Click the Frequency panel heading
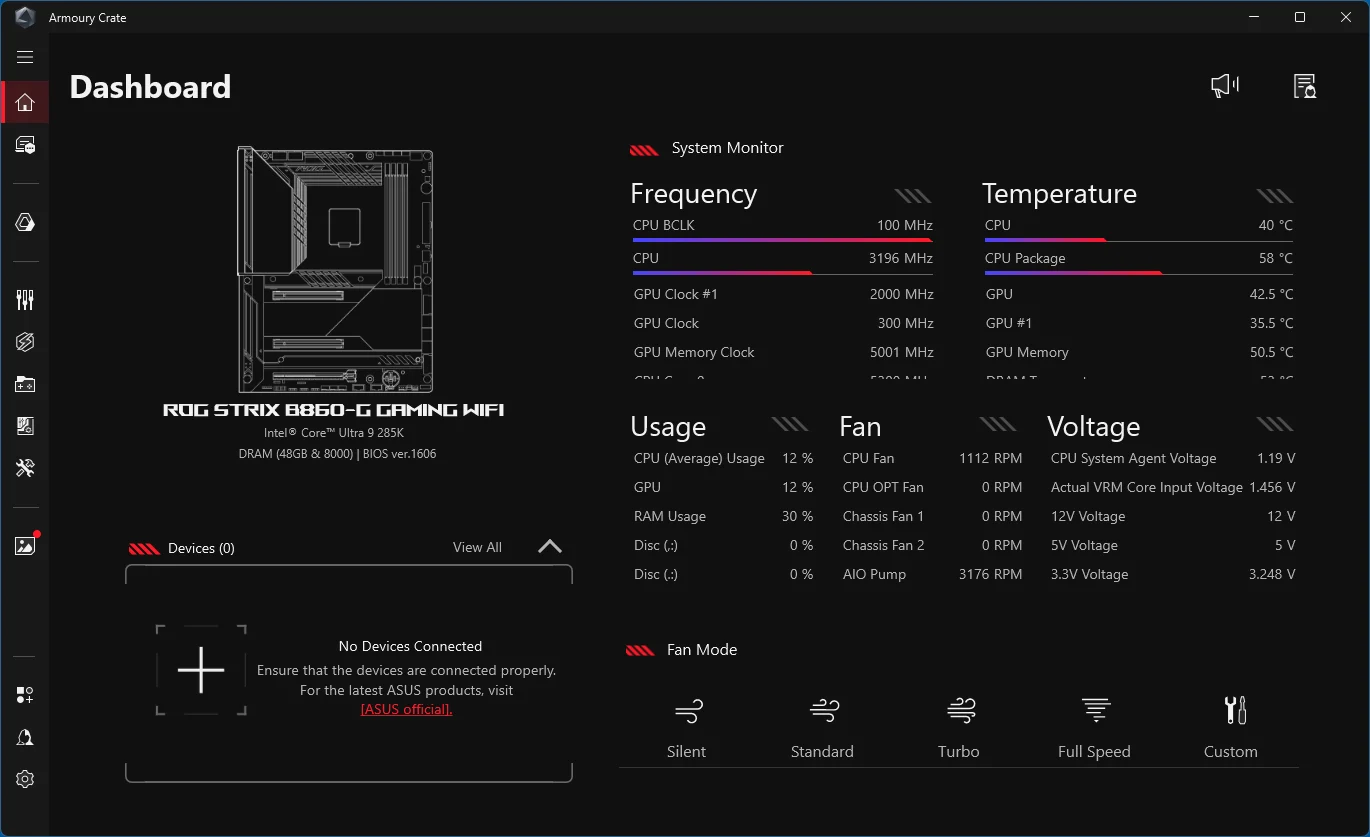 694,194
